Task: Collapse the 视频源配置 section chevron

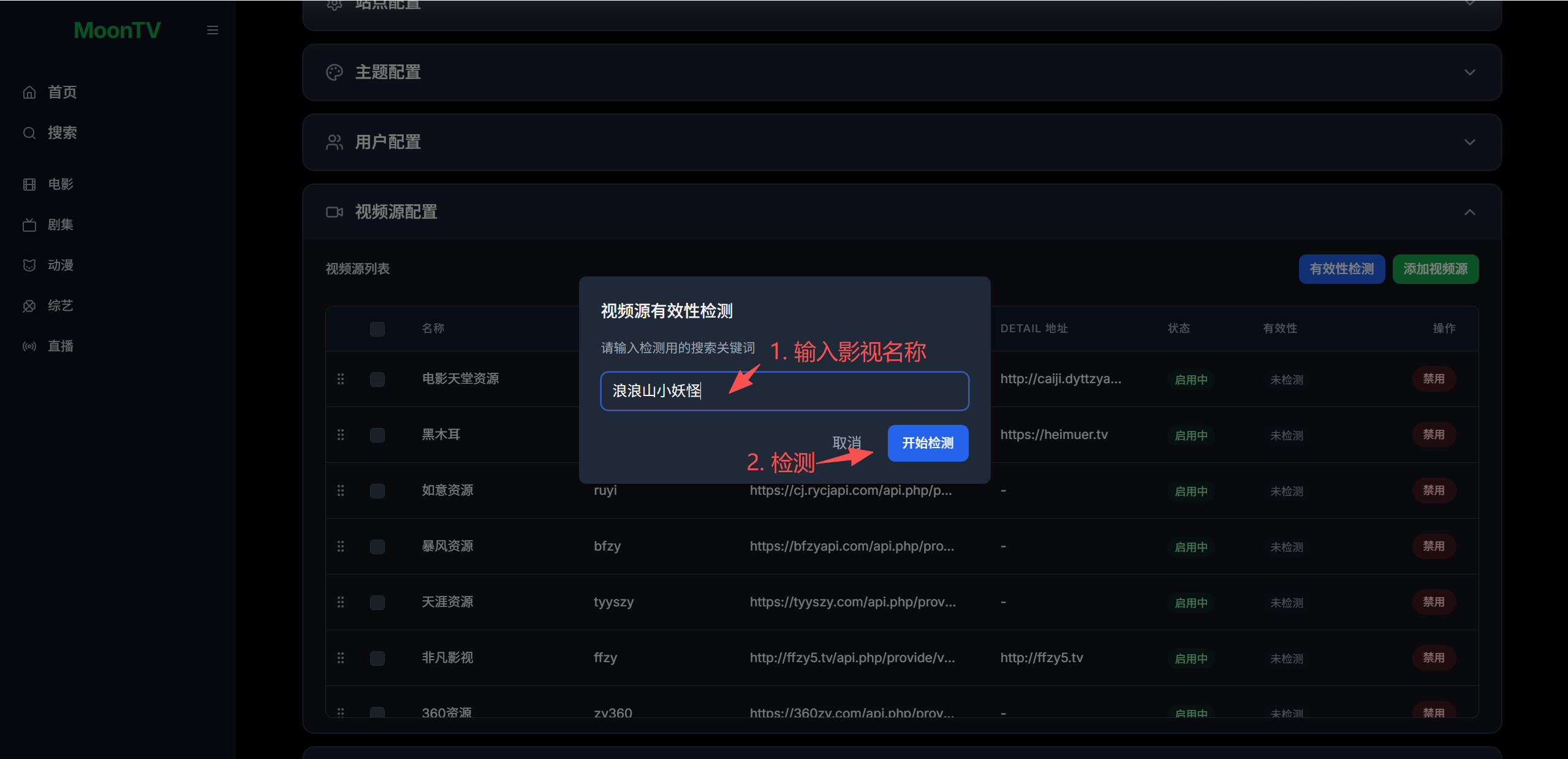Action: 1469,212
